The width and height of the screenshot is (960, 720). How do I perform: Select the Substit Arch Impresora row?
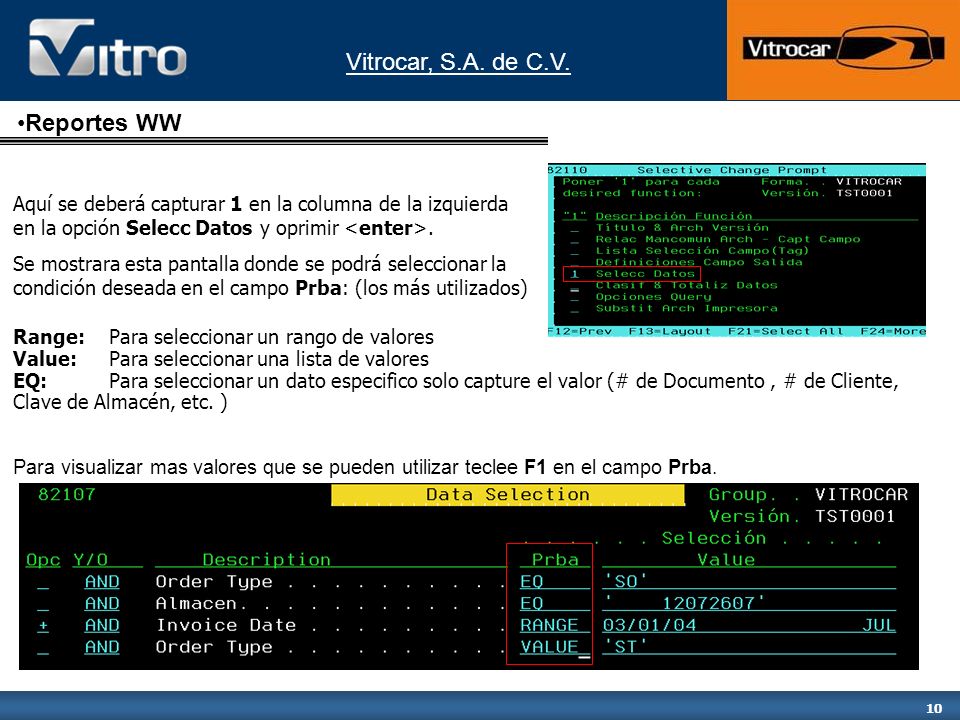[x=686, y=309]
